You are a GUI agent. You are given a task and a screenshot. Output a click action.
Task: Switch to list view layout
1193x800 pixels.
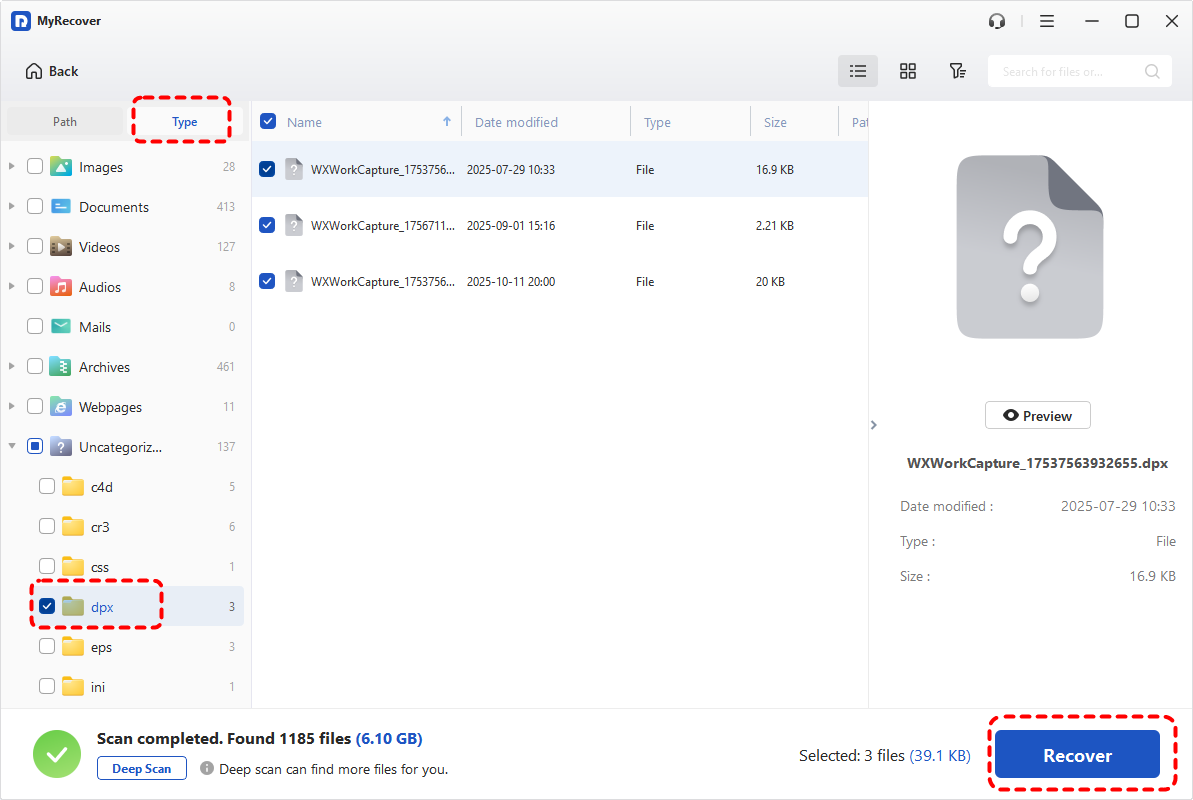coord(857,71)
